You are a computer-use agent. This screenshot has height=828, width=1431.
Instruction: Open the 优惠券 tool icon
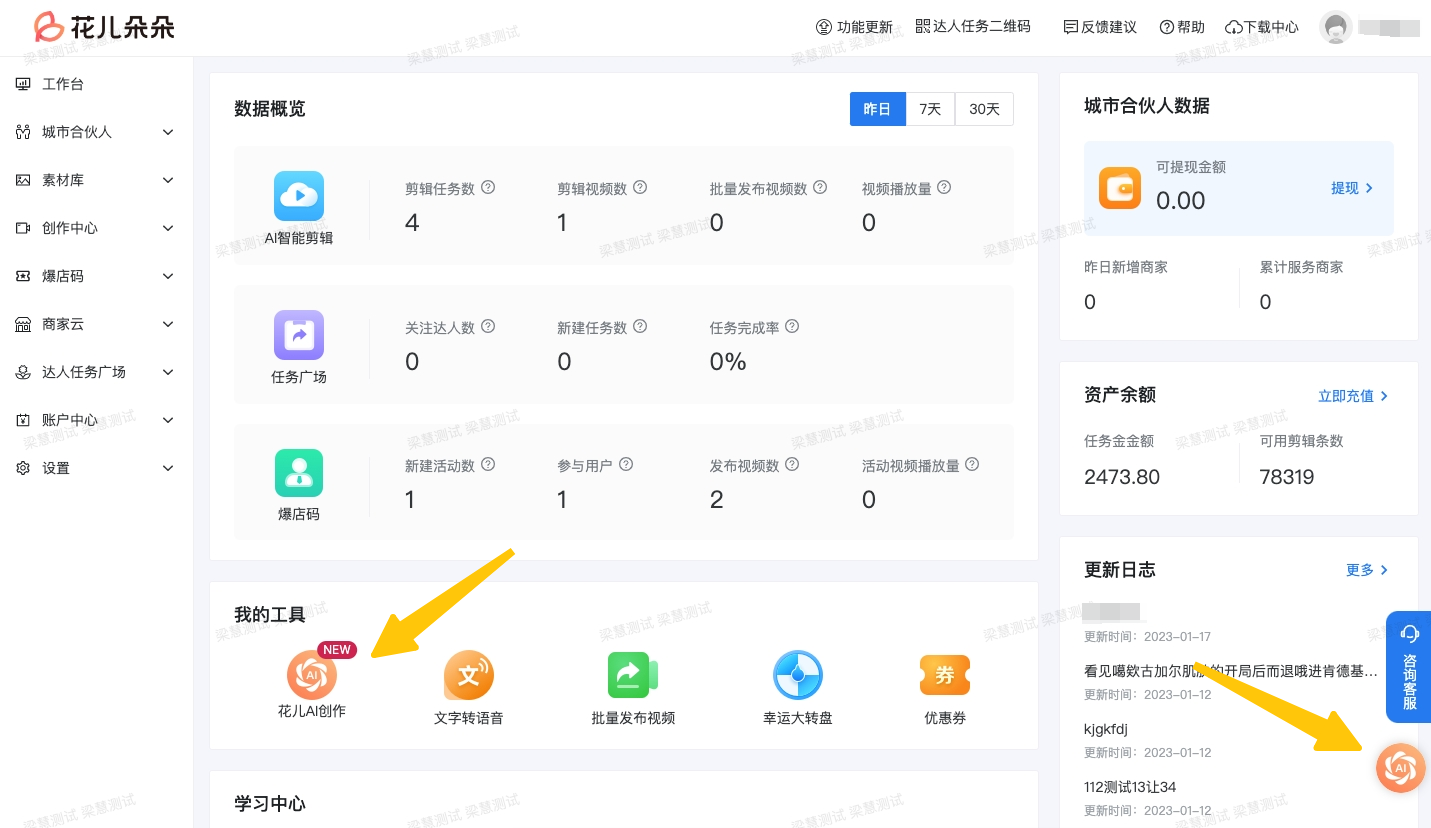pyautogui.click(x=945, y=675)
